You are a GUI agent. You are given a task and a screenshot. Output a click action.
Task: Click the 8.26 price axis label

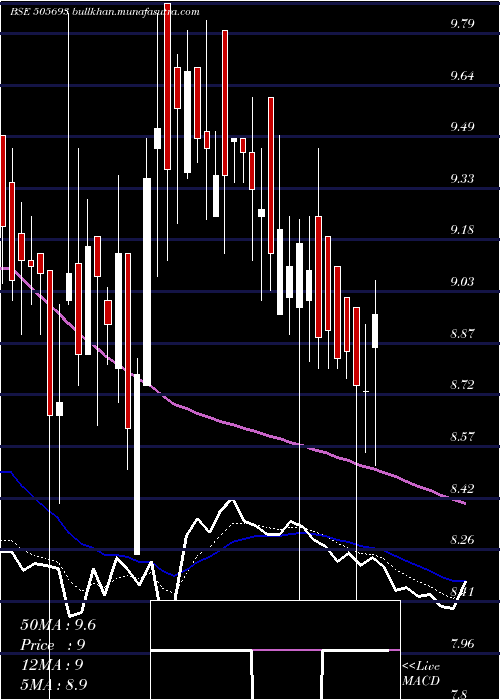point(462,540)
